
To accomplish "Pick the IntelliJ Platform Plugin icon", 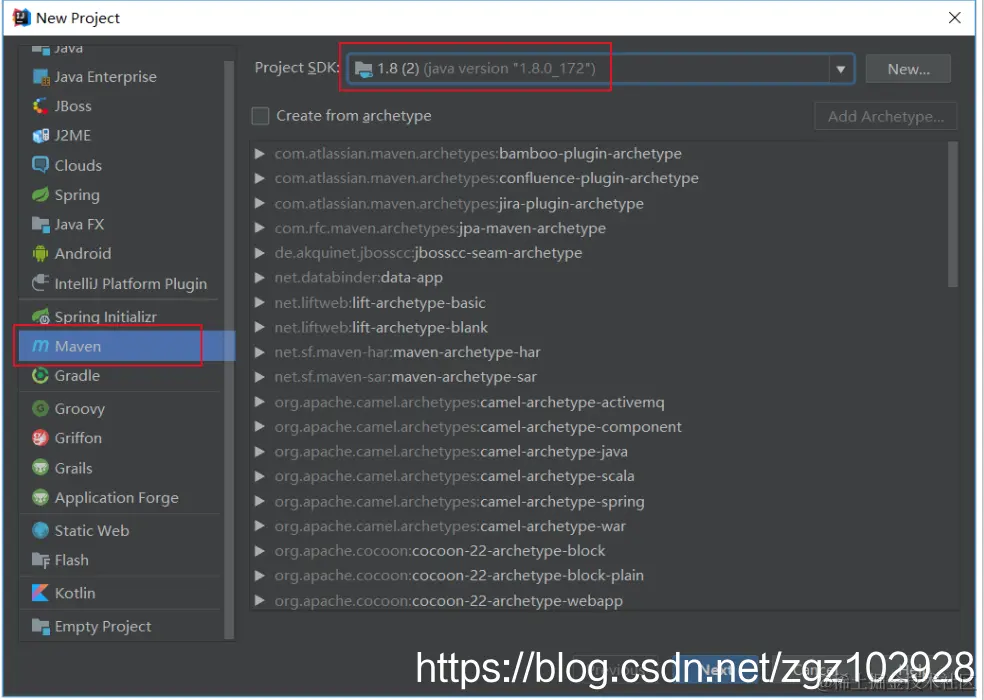I will click(41, 283).
